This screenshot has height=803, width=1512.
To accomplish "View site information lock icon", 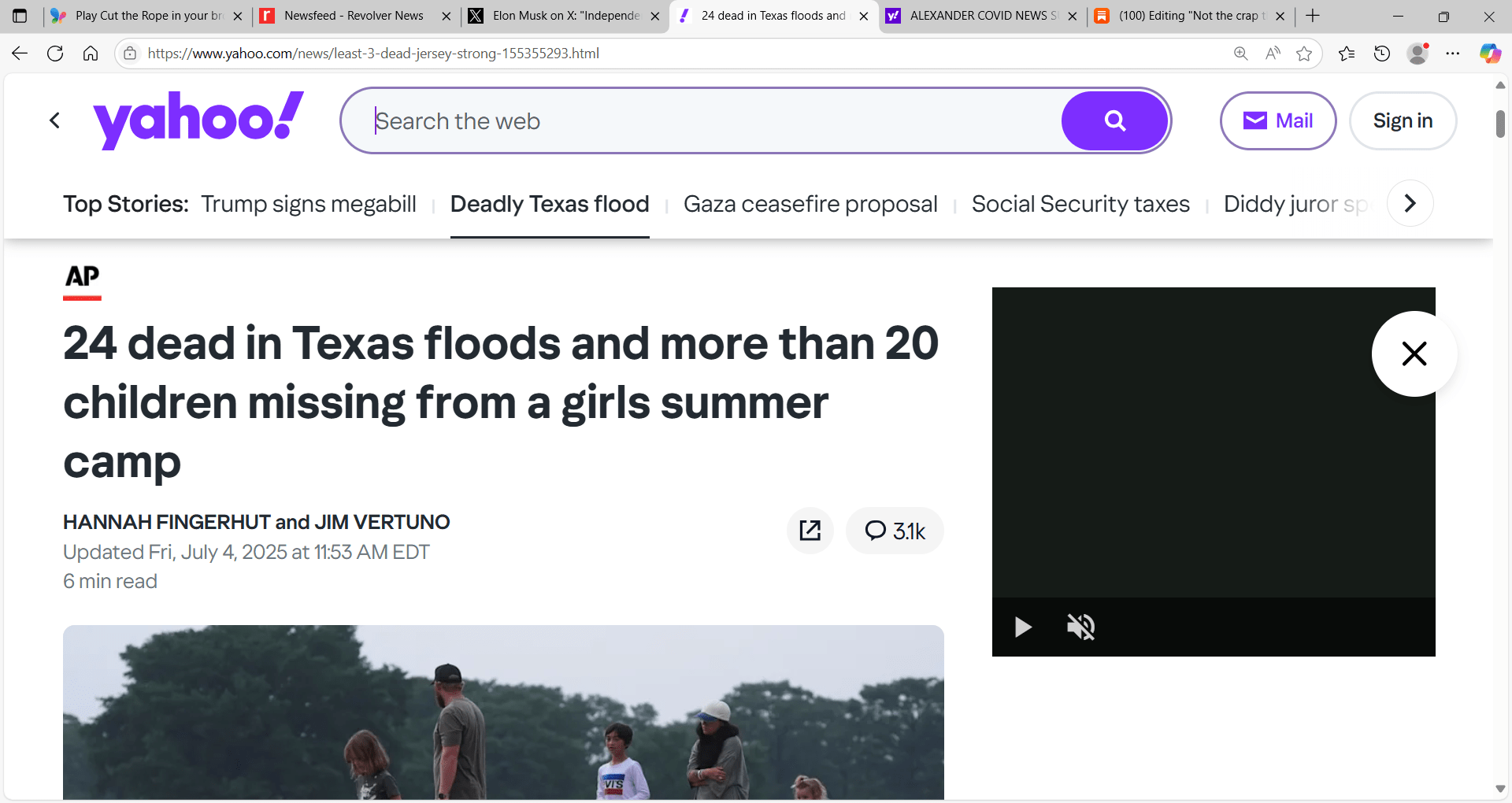I will coord(130,54).
